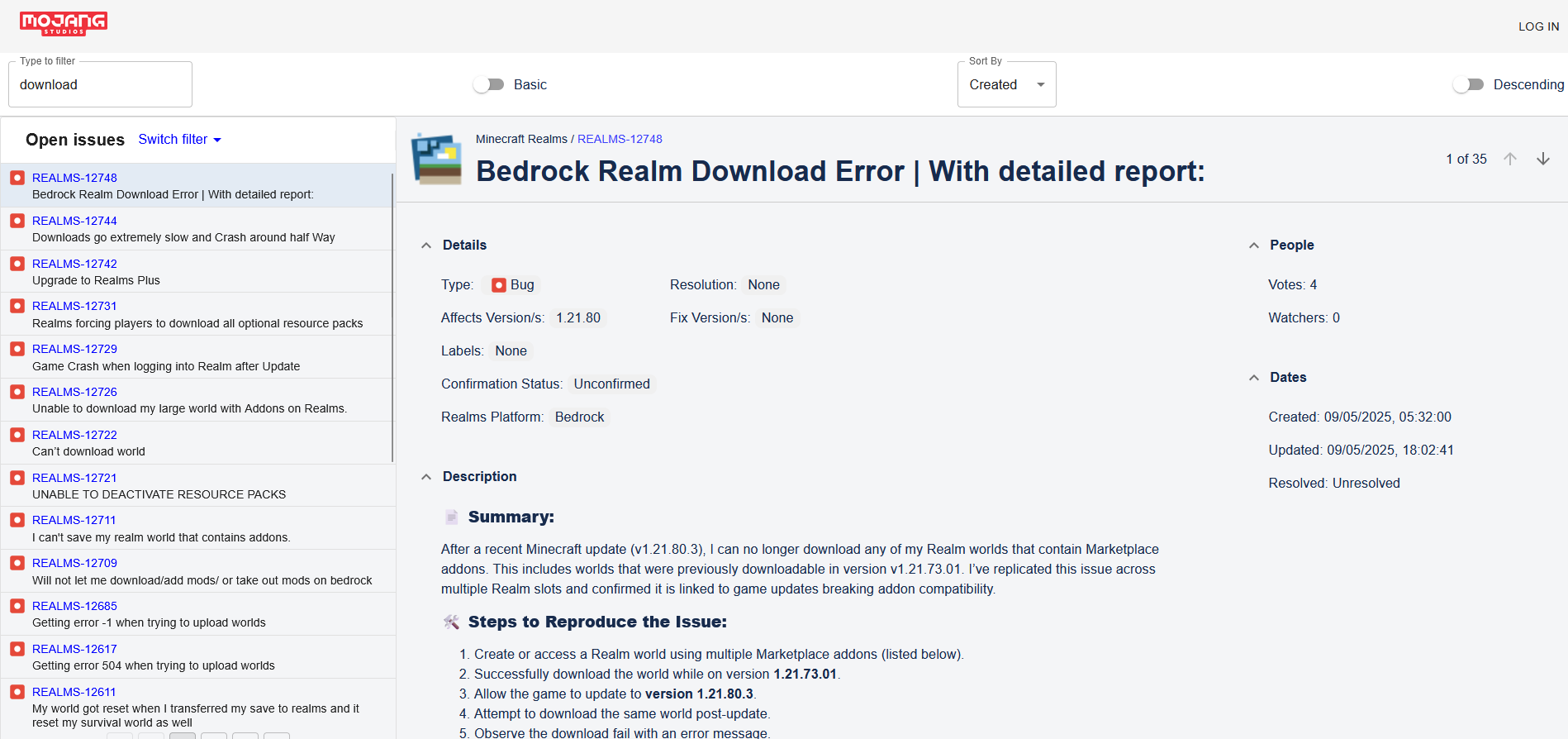Click the Type to filter input field

click(100, 84)
